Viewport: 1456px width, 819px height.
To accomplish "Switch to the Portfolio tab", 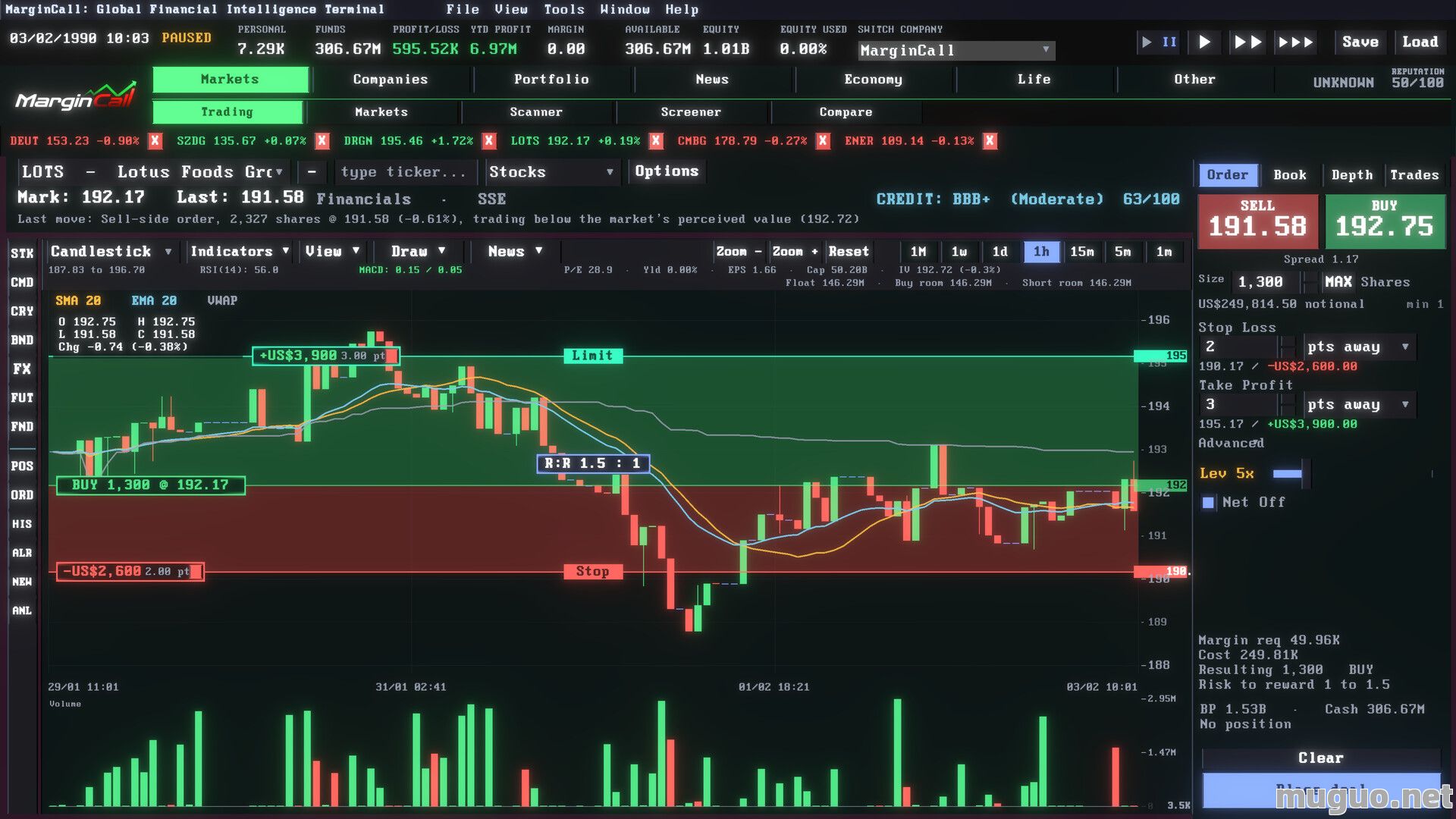I will [551, 80].
